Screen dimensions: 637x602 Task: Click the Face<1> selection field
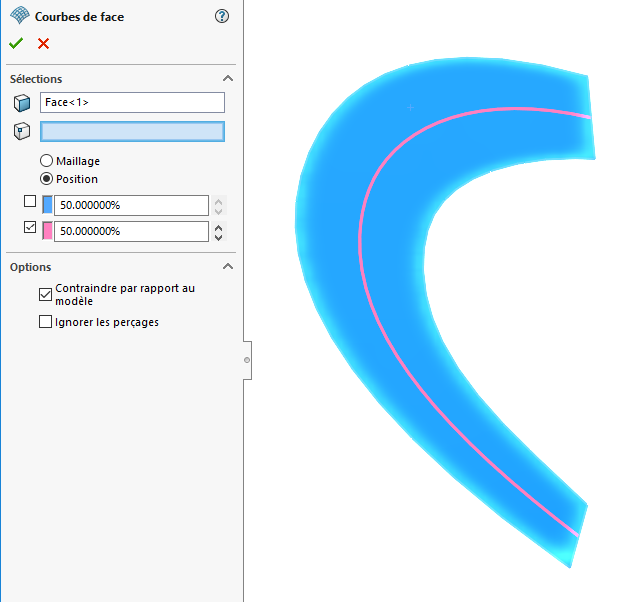pos(132,102)
